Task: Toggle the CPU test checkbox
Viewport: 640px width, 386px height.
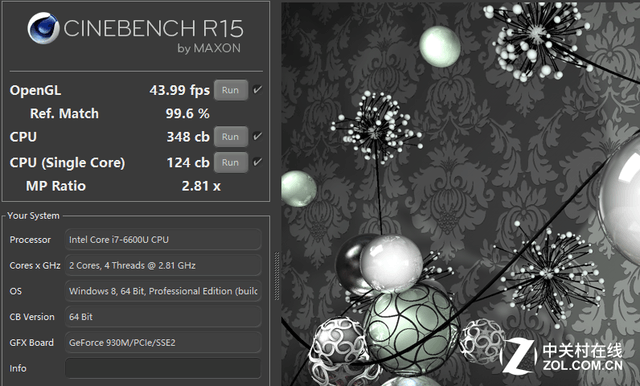Action: [258, 136]
